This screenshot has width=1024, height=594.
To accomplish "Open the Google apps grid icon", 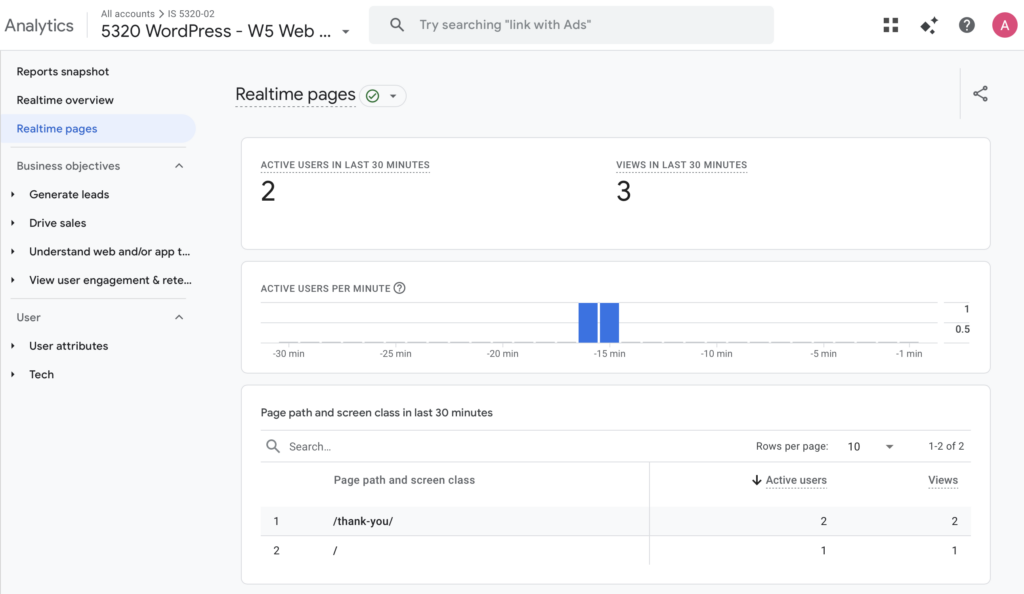I will tap(891, 26).
